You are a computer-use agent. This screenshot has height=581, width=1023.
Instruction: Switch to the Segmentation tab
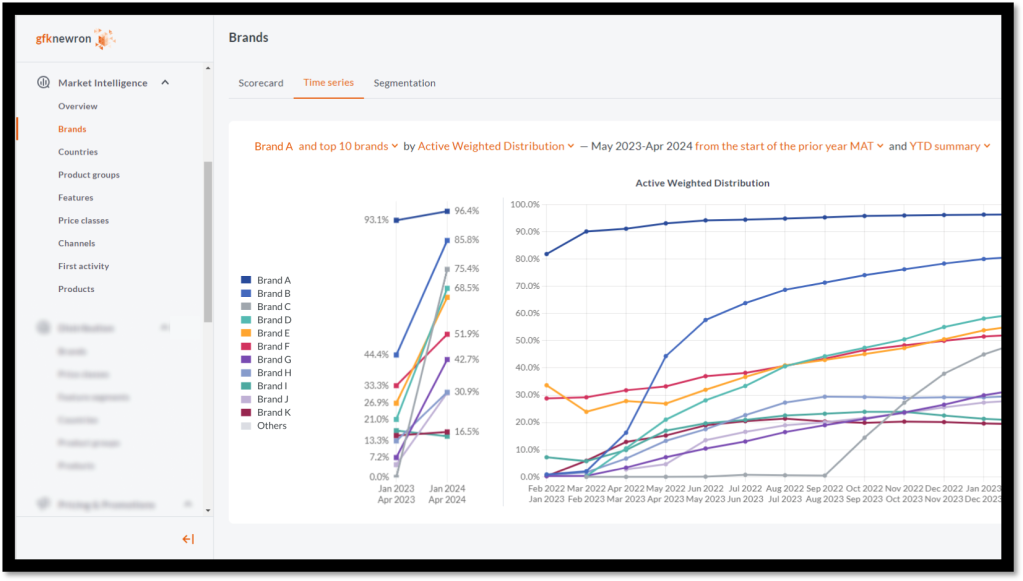coord(405,83)
